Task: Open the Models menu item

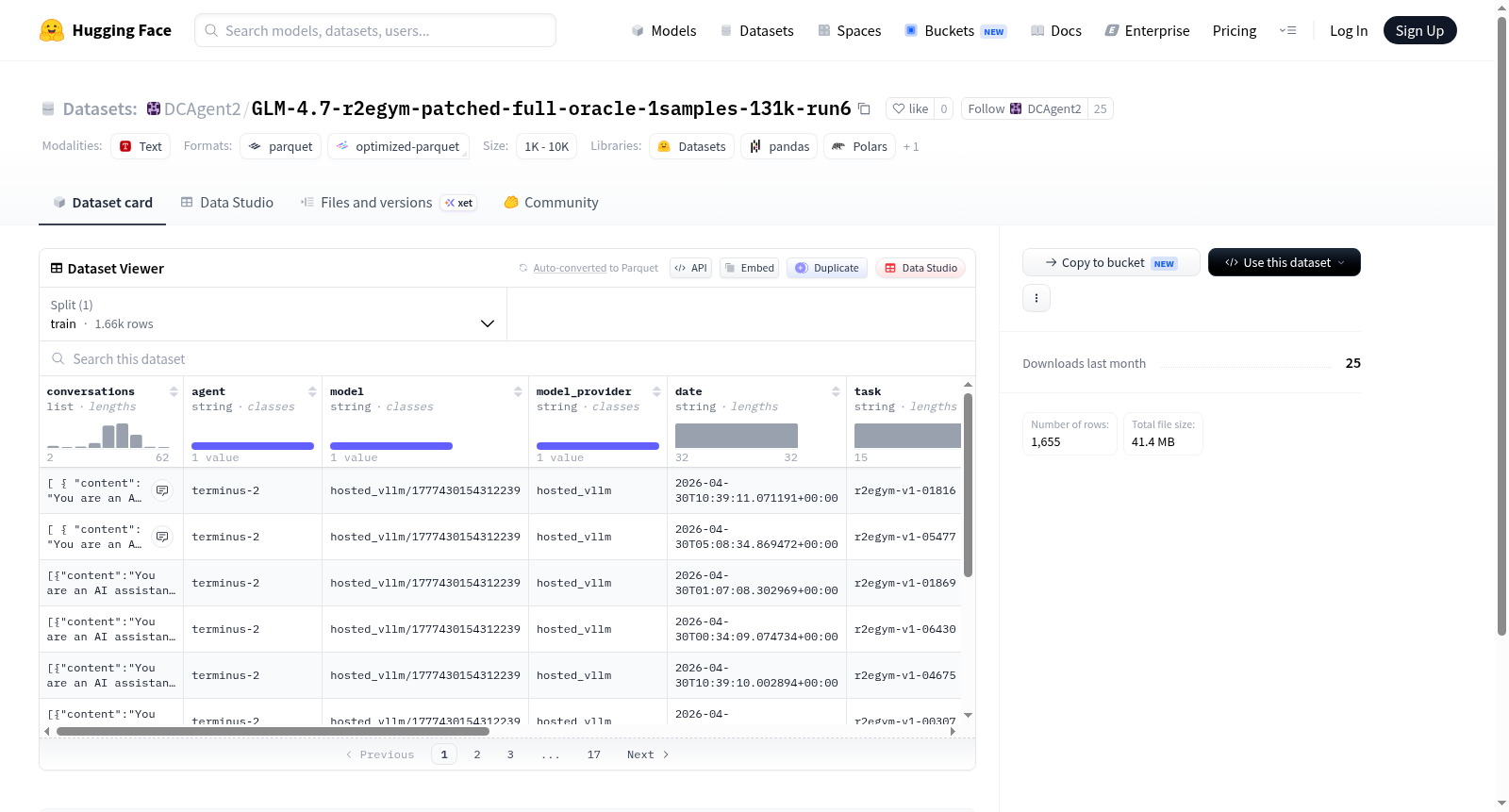Action: 664,30
